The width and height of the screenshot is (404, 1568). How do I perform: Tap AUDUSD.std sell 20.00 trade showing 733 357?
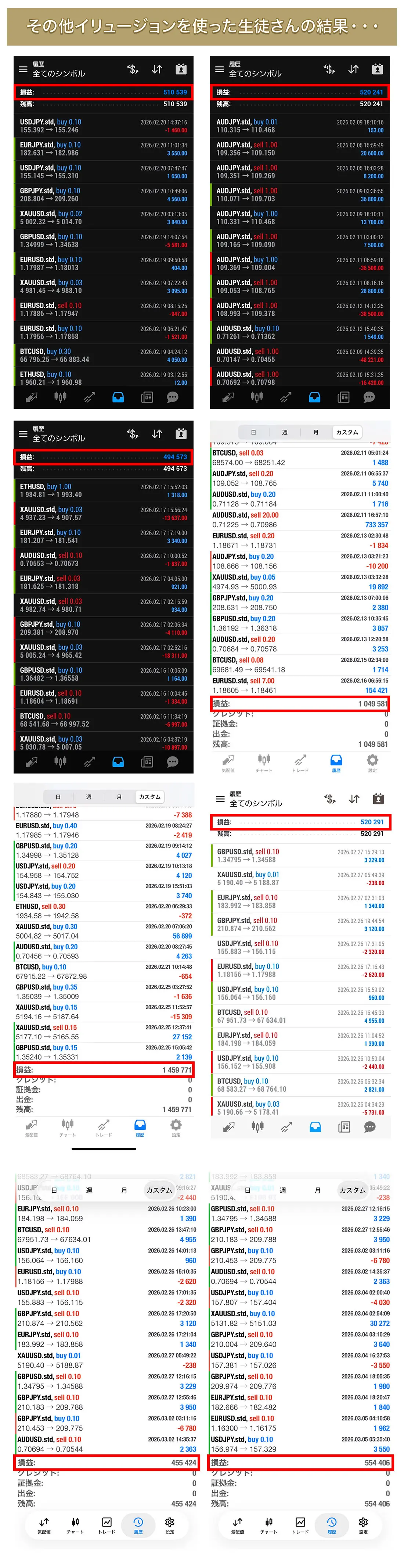(x=300, y=520)
